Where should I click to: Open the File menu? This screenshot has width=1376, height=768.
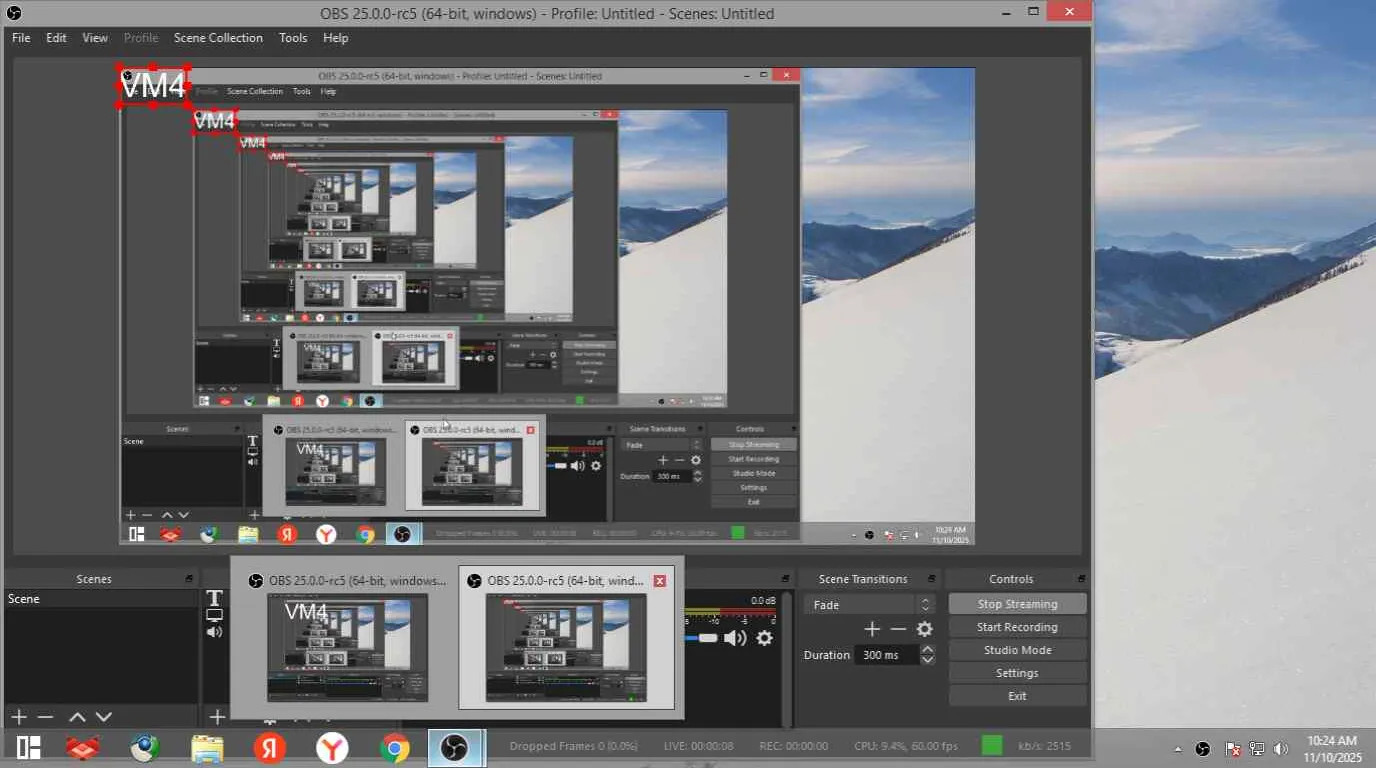[x=21, y=38]
